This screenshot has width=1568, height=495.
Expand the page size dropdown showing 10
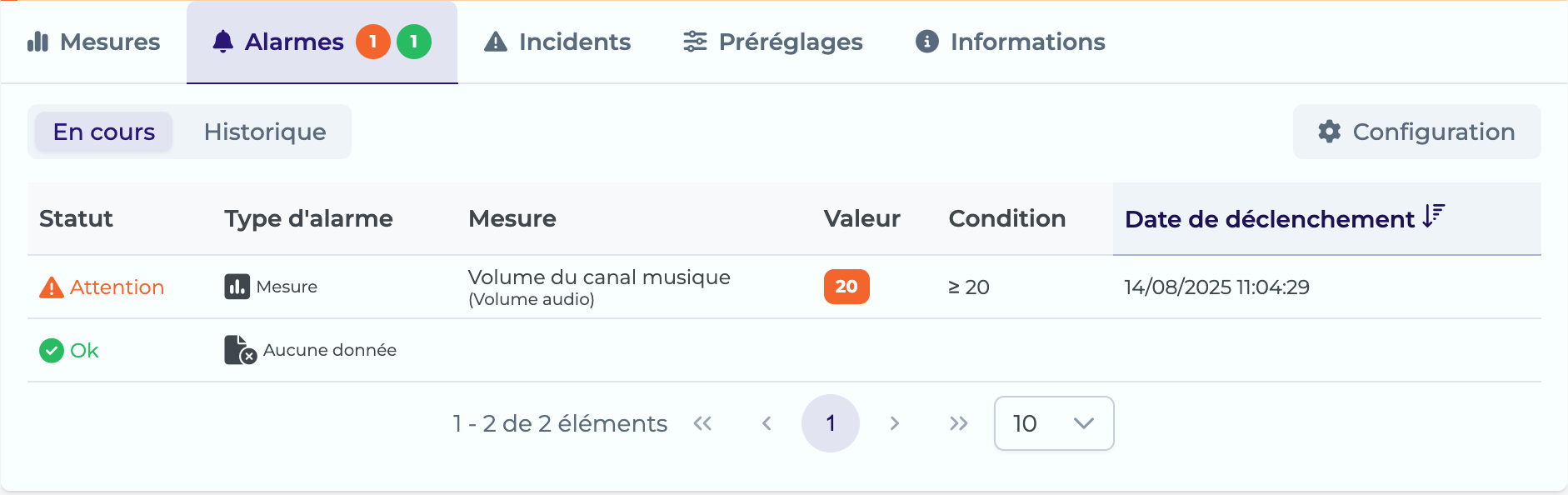pyautogui.click(x=1054, y=423)
